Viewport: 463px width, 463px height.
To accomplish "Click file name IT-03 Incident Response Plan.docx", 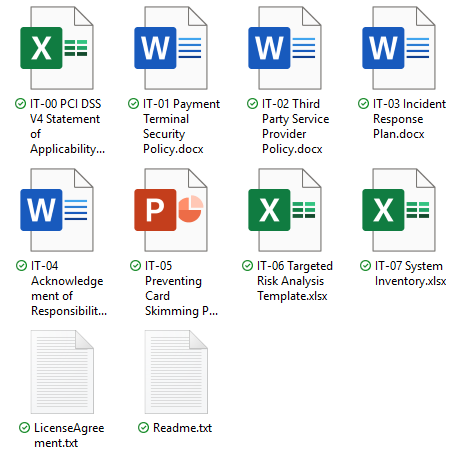I will (x=409, y=119).
